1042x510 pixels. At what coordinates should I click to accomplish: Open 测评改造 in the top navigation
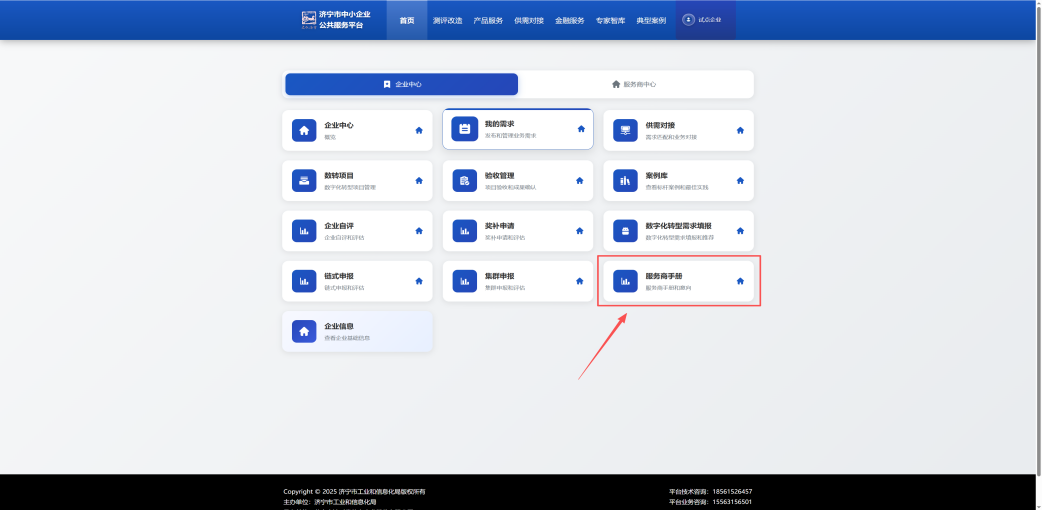coord(448,20)
